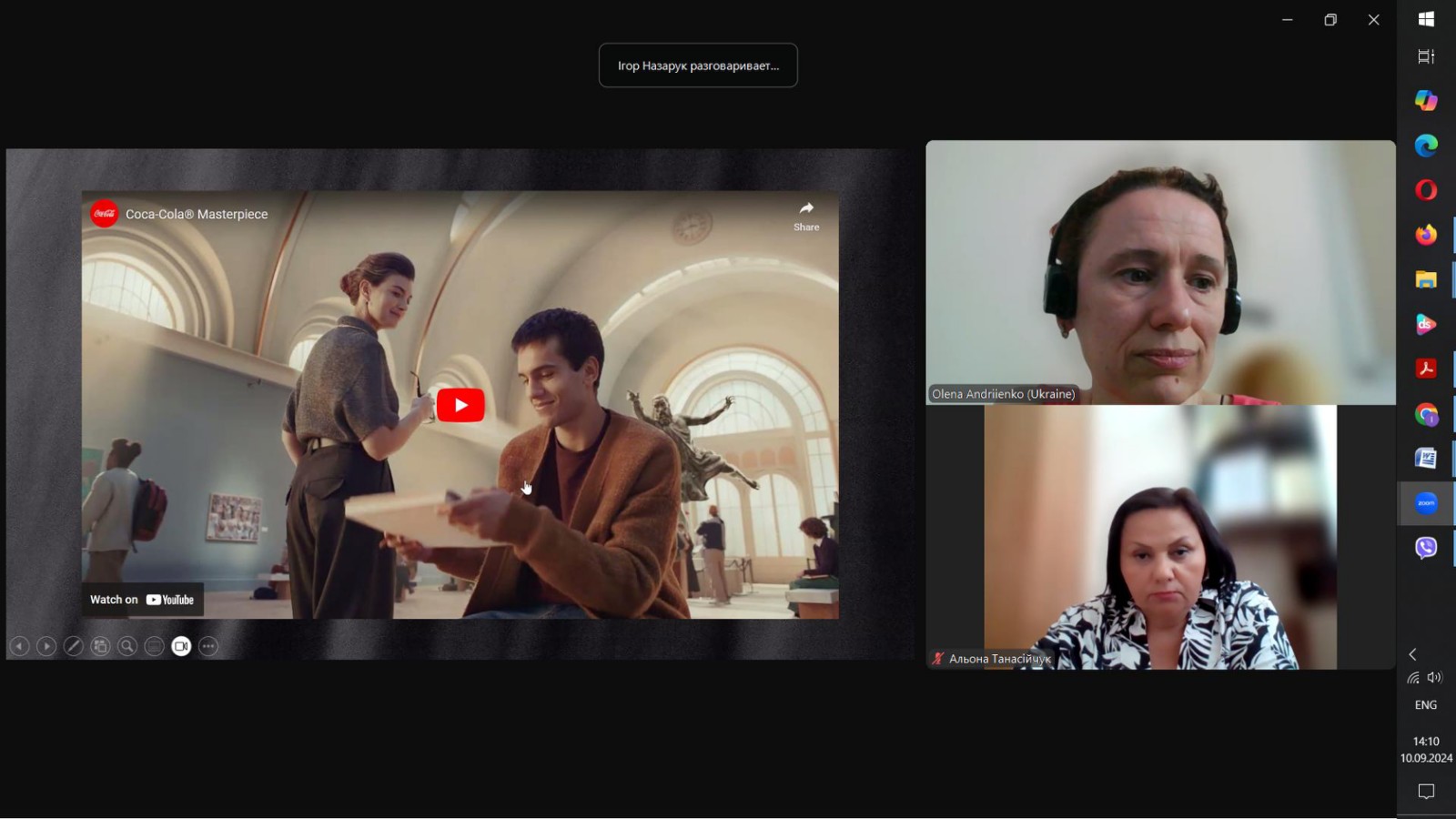Go to previous slide in slideshow toolbar
Screen dimensions: 1456x819
[x=19, y=646]
